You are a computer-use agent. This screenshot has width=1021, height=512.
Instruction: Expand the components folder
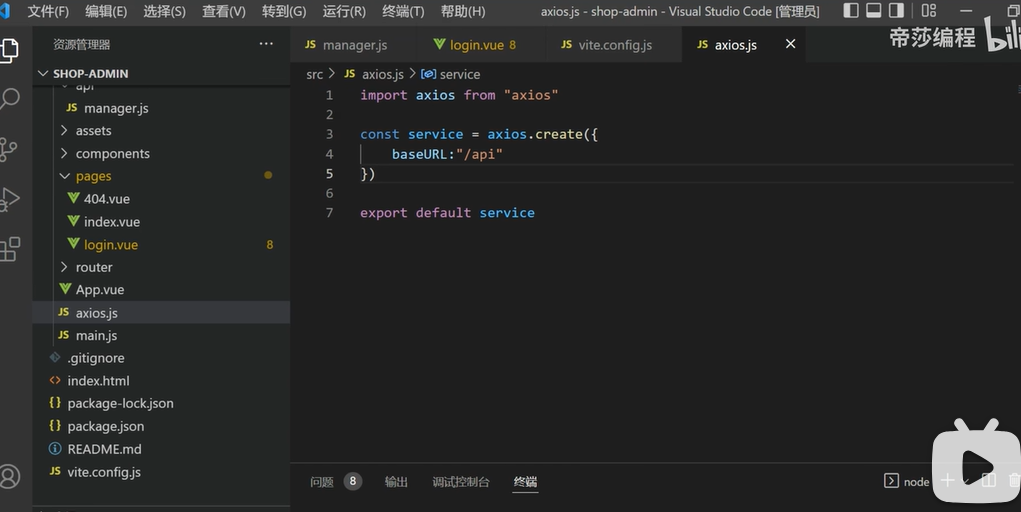pyautogui.click(x=112, y=154)
